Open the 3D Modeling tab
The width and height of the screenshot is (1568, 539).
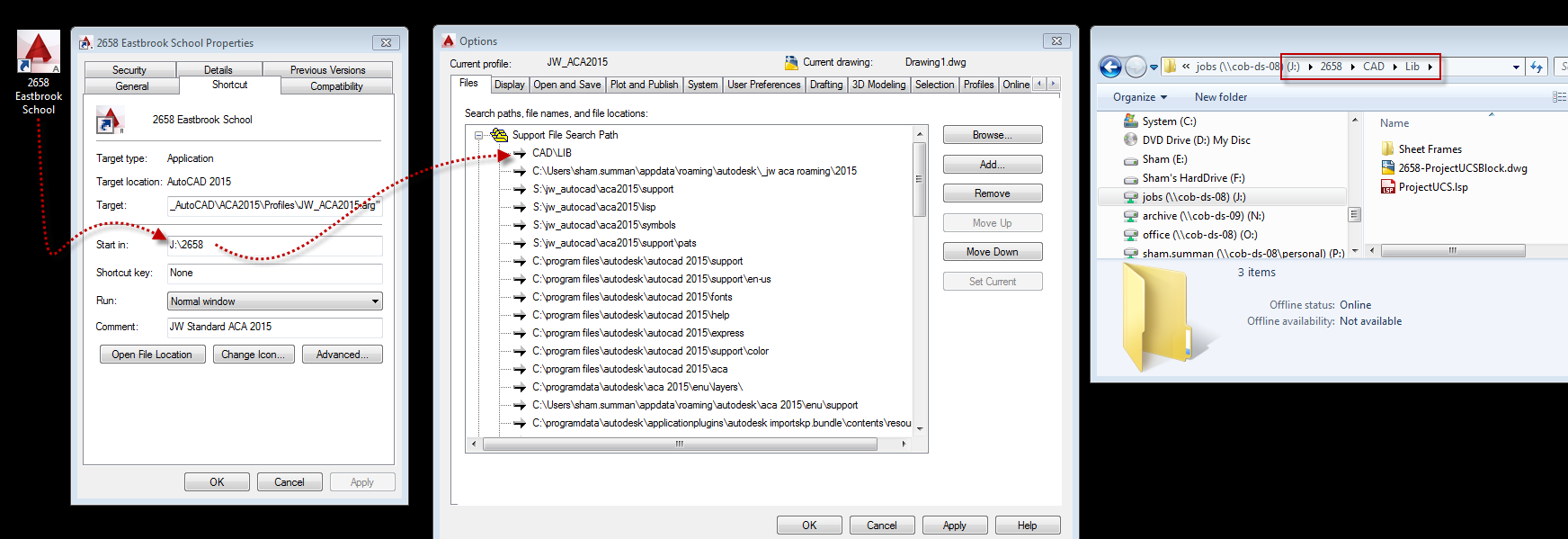(x=879, y=85)
